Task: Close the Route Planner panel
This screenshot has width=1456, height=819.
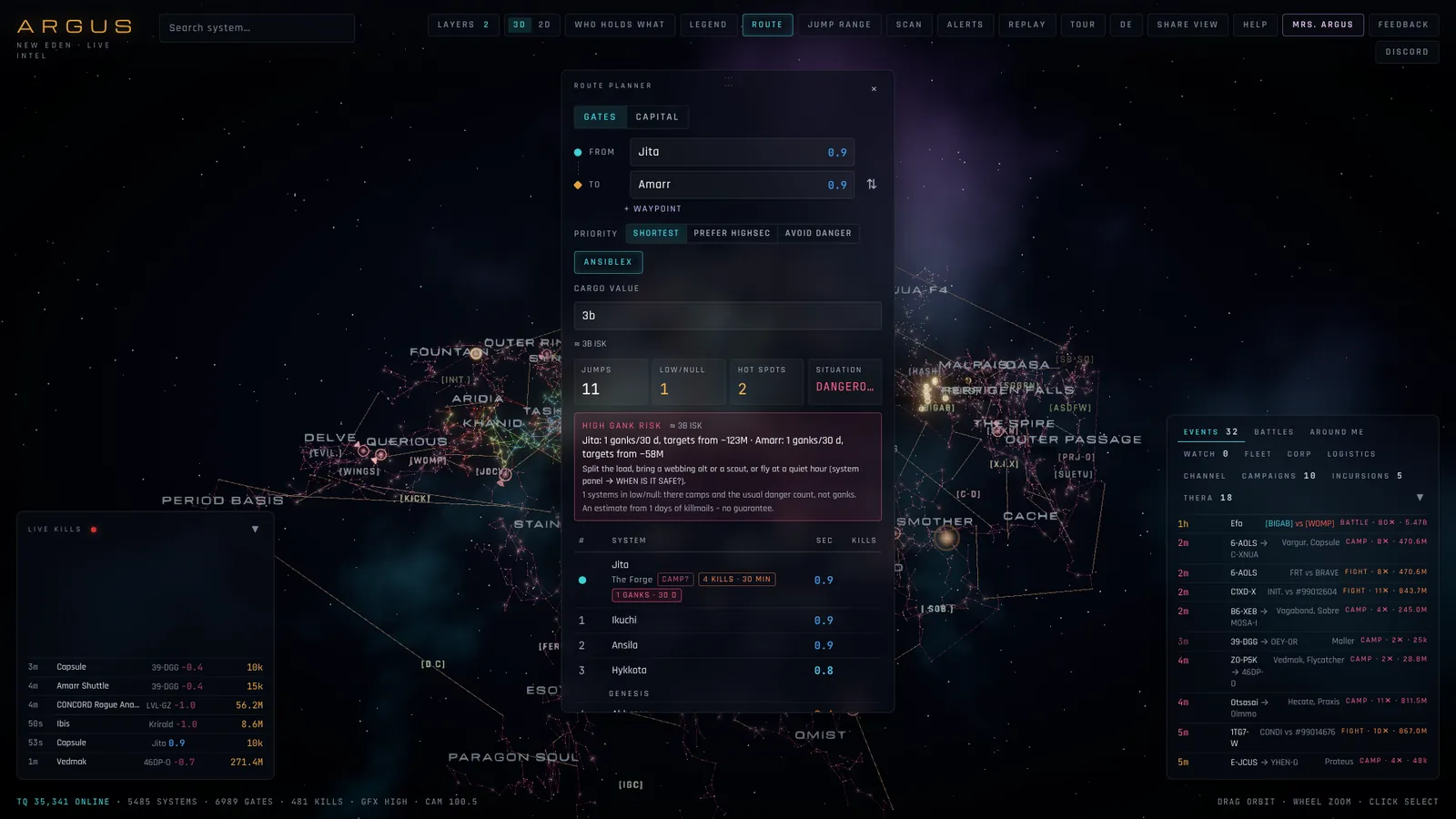Action: (874, 89)
